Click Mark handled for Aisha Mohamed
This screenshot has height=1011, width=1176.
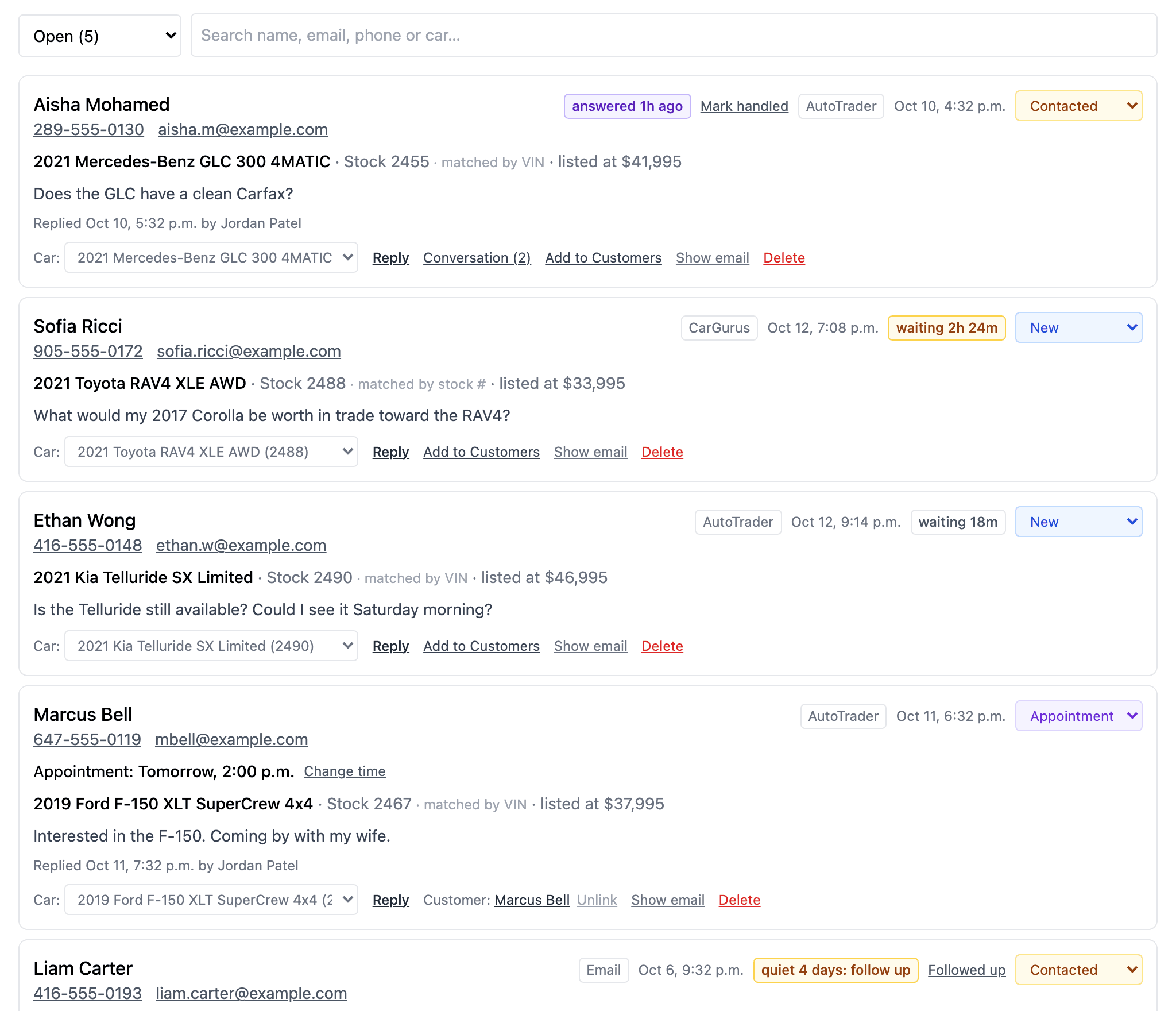point(744,106)
